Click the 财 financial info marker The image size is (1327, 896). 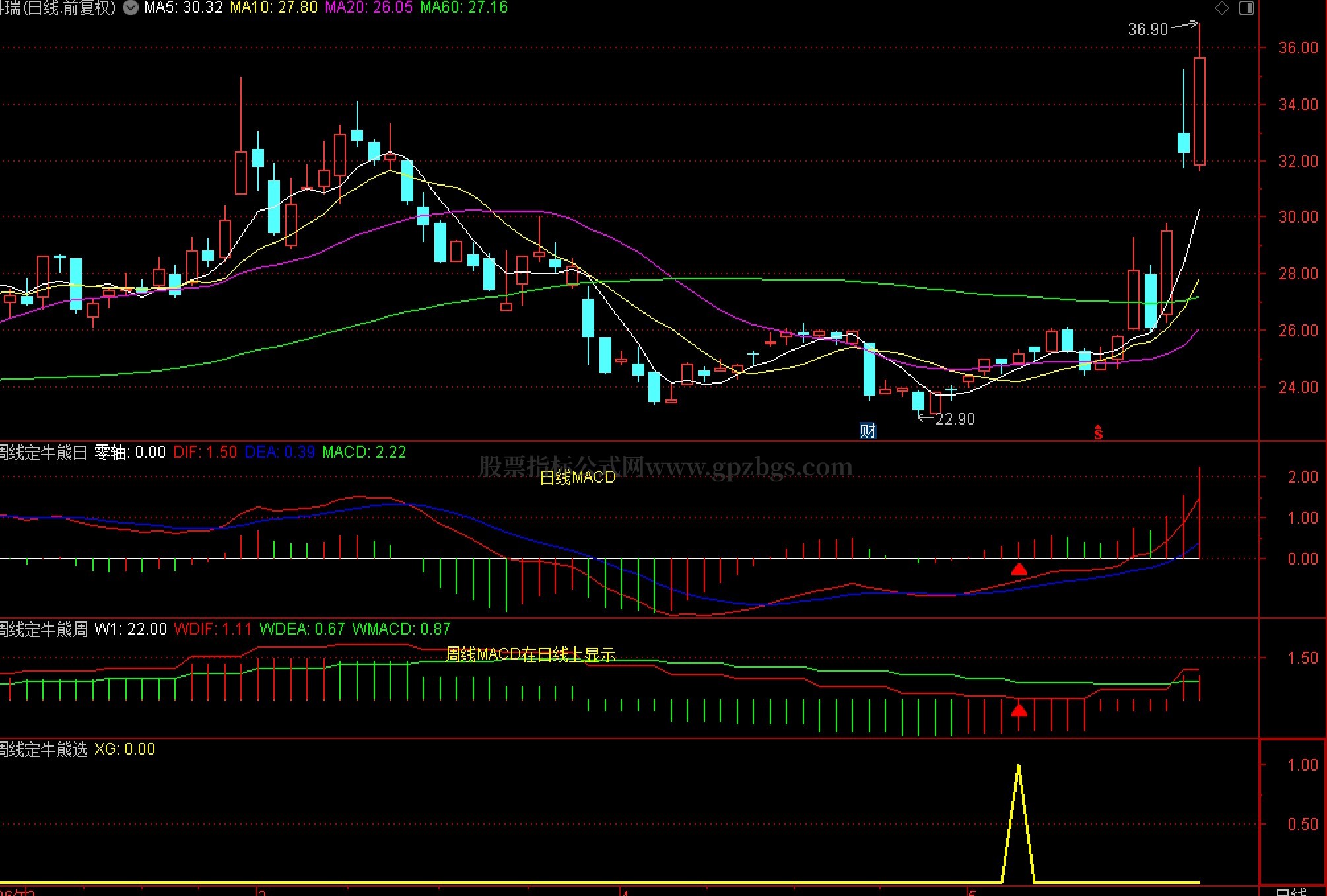click(x=868, y=431)
